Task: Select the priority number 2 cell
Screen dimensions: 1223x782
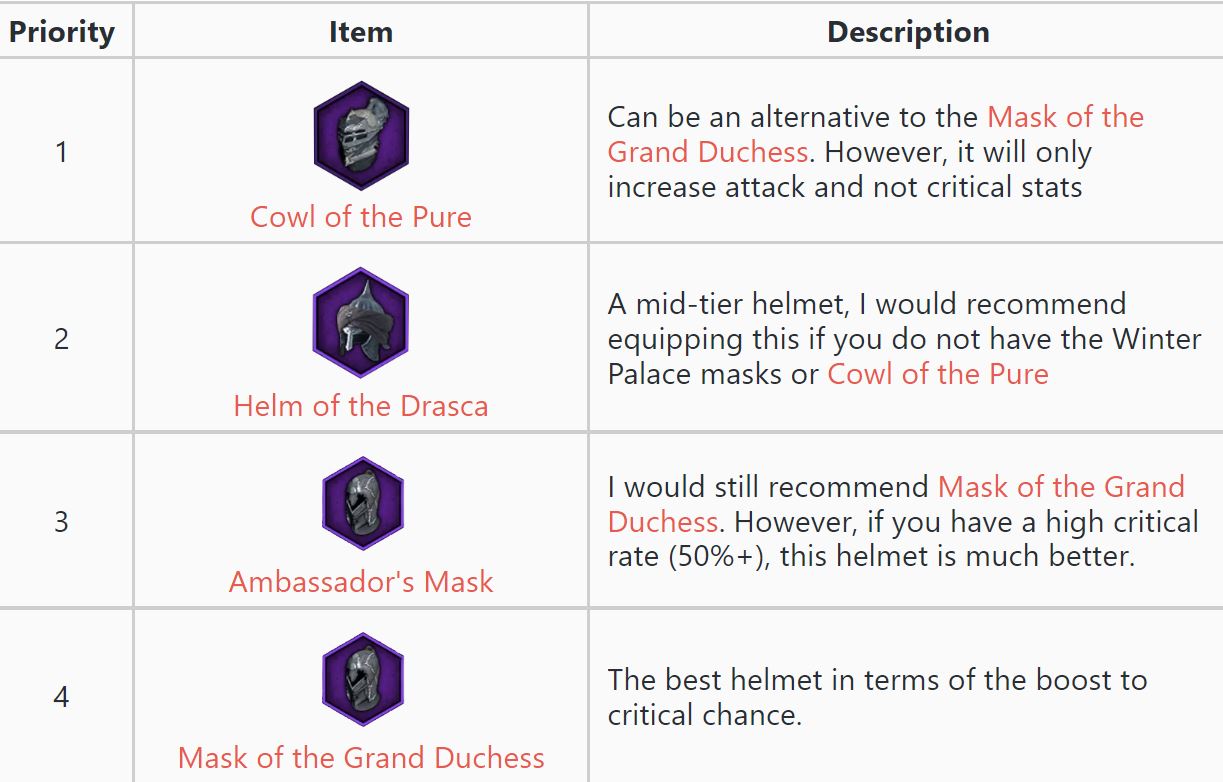Action: pyautogui.click(x=62, y=339)
